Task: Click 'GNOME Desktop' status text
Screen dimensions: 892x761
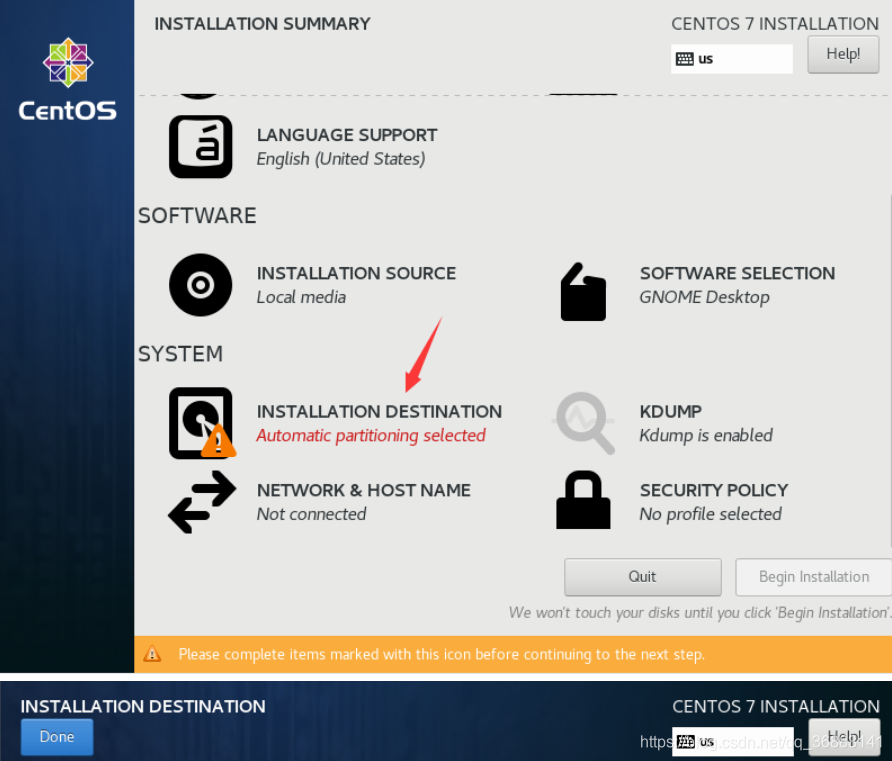Action: tap(704, 297)
